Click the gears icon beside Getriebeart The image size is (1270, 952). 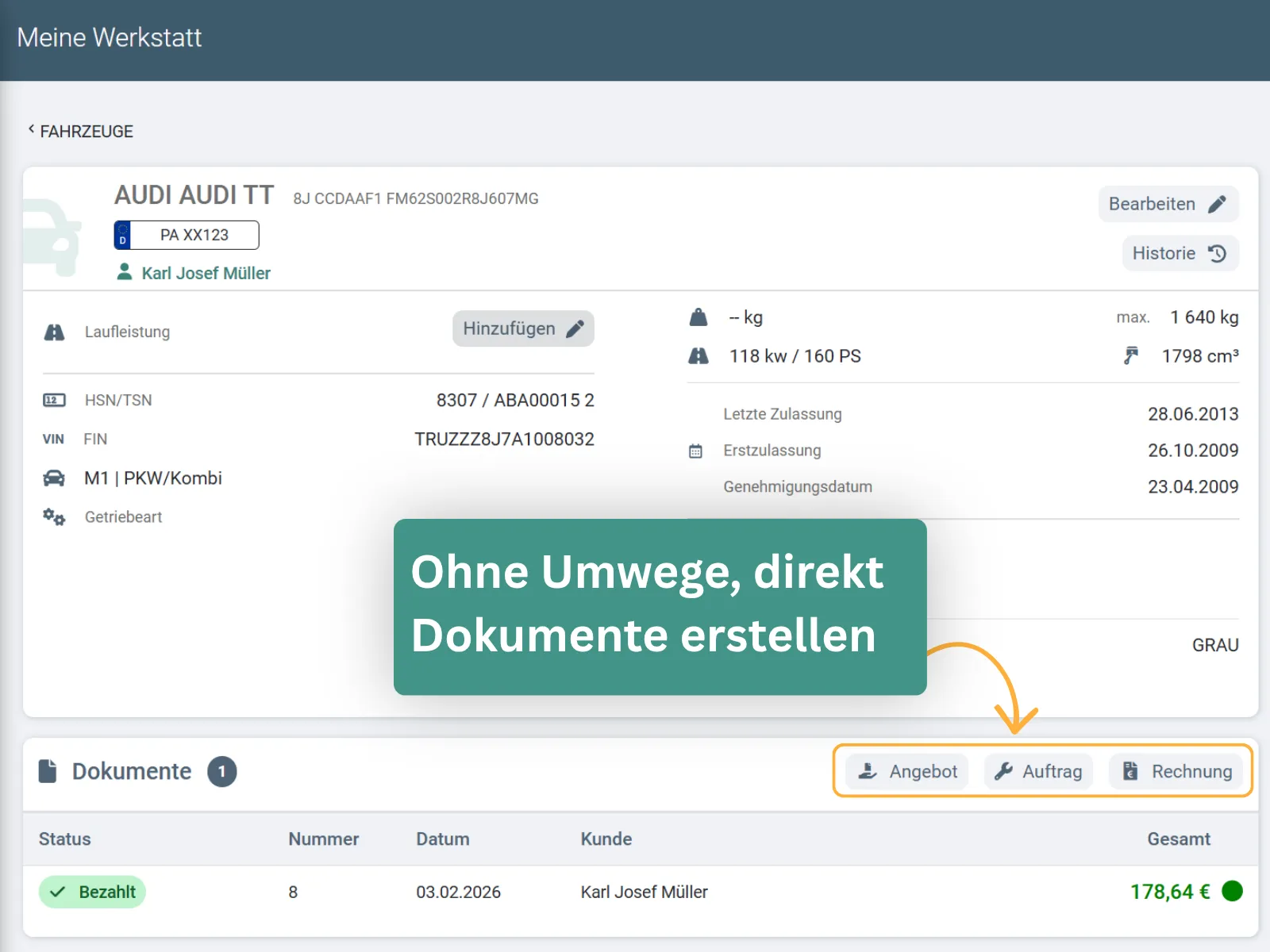pyautogui.click(x=54, y=516)
